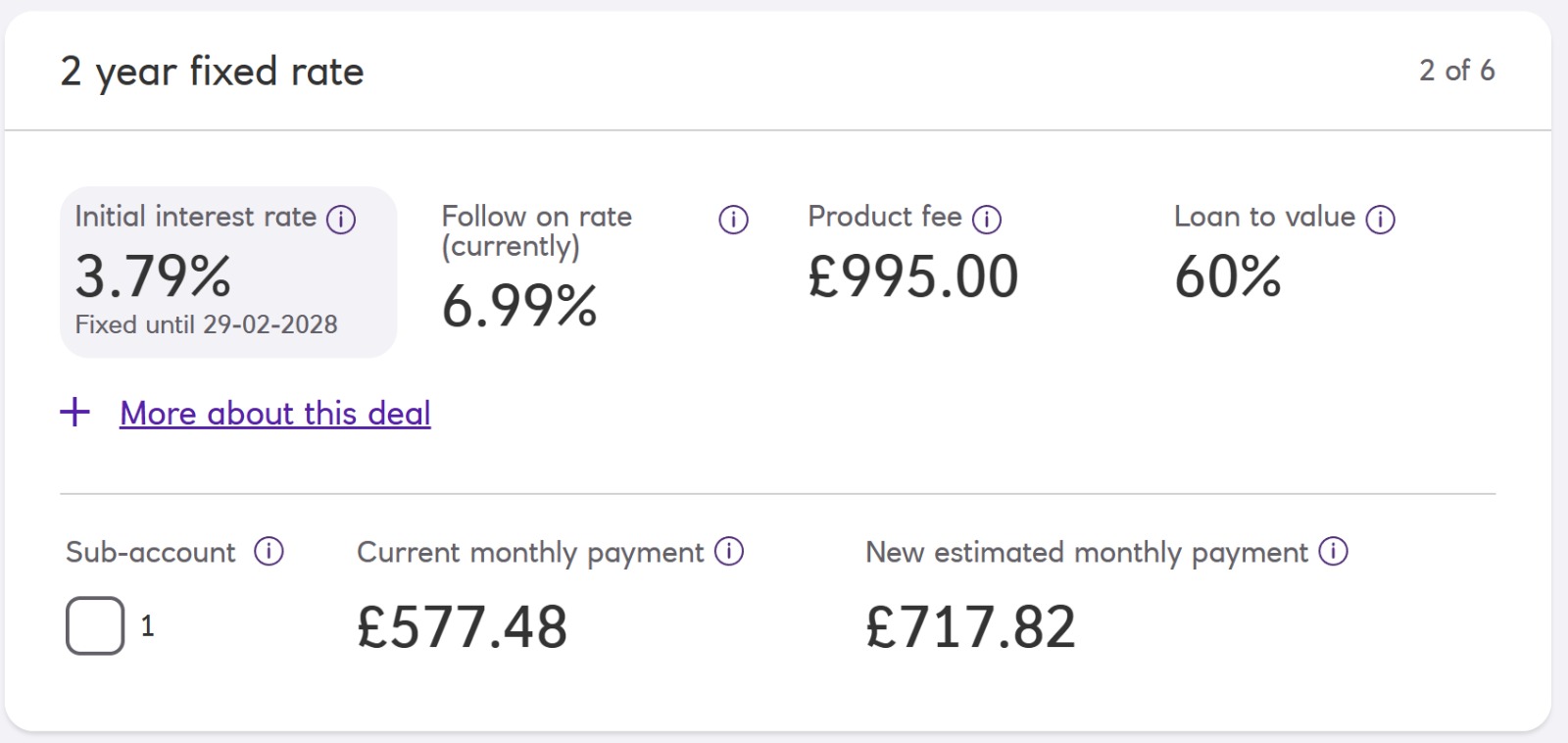Click the 6.99% follow on rate value
Screen dimensions: 1568x743
click(518, 306)
